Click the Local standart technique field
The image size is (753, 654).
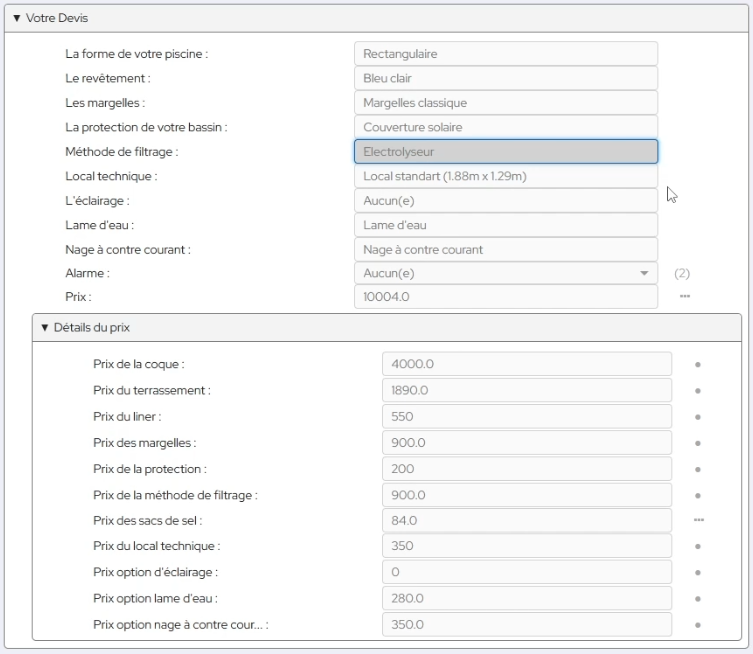click(506, 176)
